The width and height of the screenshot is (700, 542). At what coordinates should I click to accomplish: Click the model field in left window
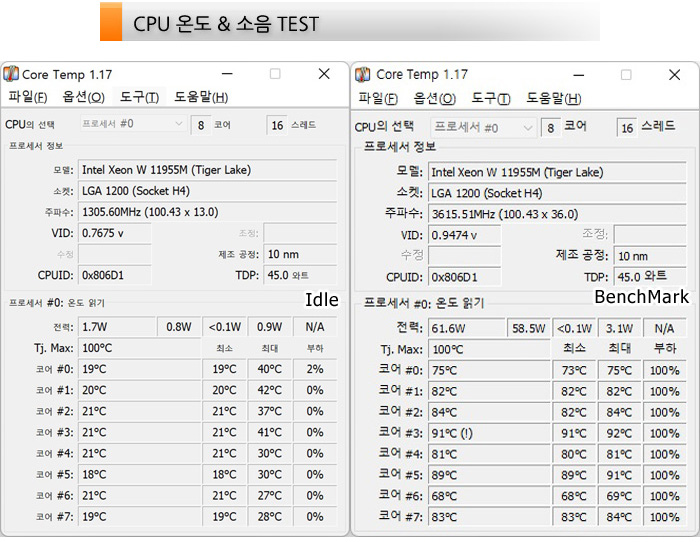206,170
